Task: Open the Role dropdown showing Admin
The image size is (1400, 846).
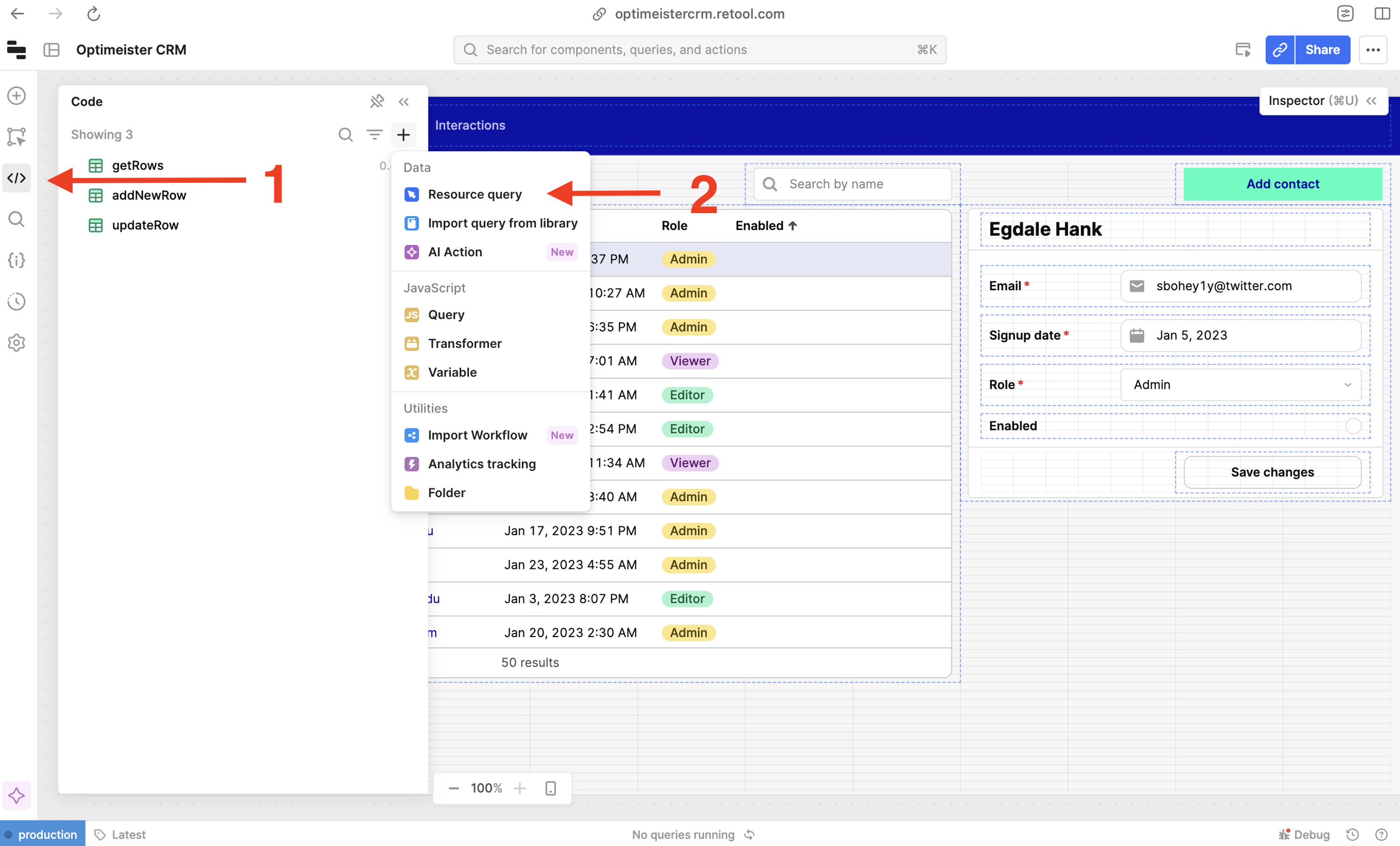Action: (x=1240, y=385)
